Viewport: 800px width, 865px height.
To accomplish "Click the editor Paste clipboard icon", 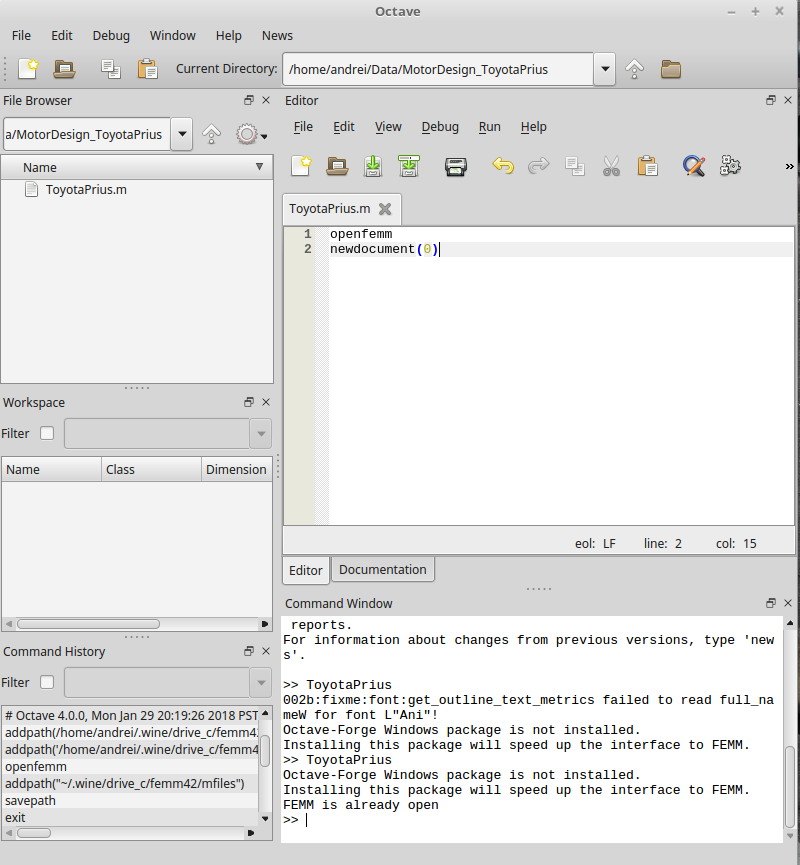I will click(x=647, y=166).
